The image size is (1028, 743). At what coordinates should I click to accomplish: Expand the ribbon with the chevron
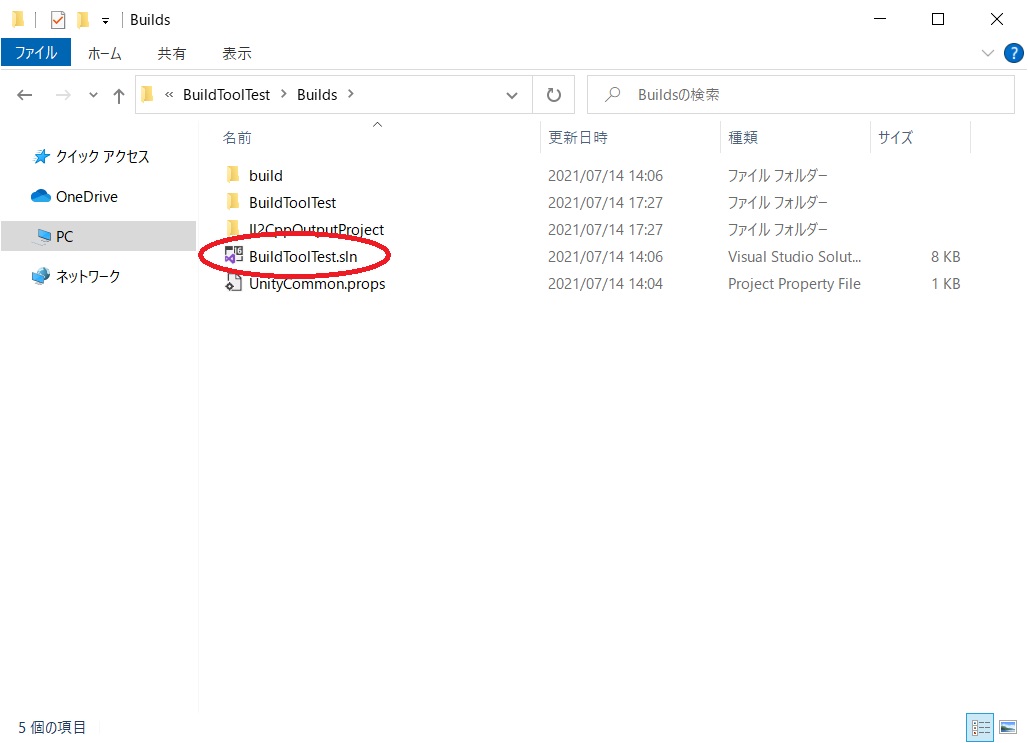[987, 53]
